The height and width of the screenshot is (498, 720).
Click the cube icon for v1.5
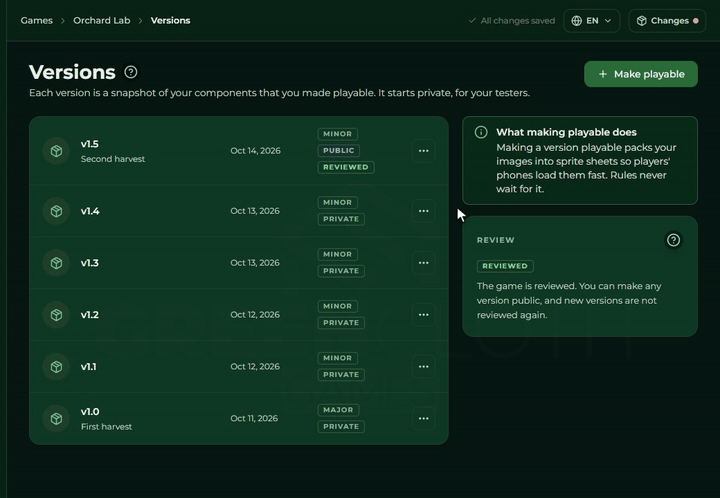(56, 151)
